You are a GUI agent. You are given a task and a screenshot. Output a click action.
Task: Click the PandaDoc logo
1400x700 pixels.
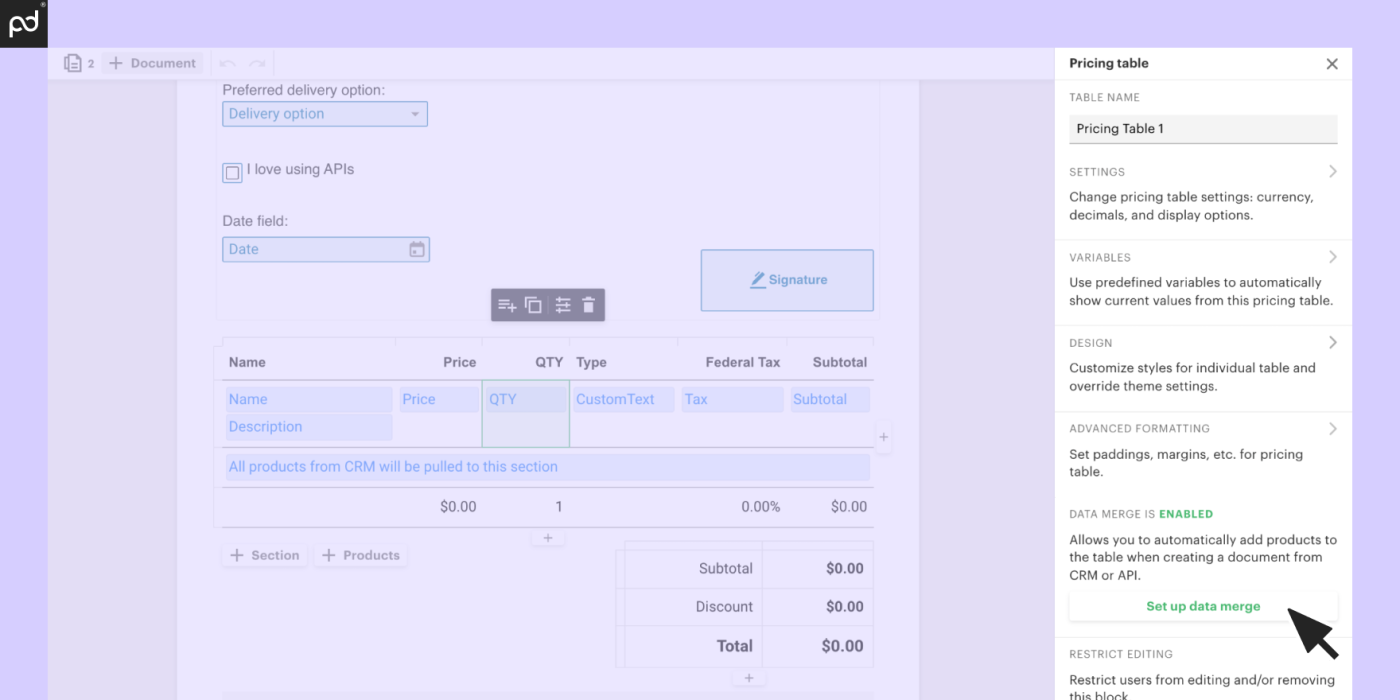point(23,23)
